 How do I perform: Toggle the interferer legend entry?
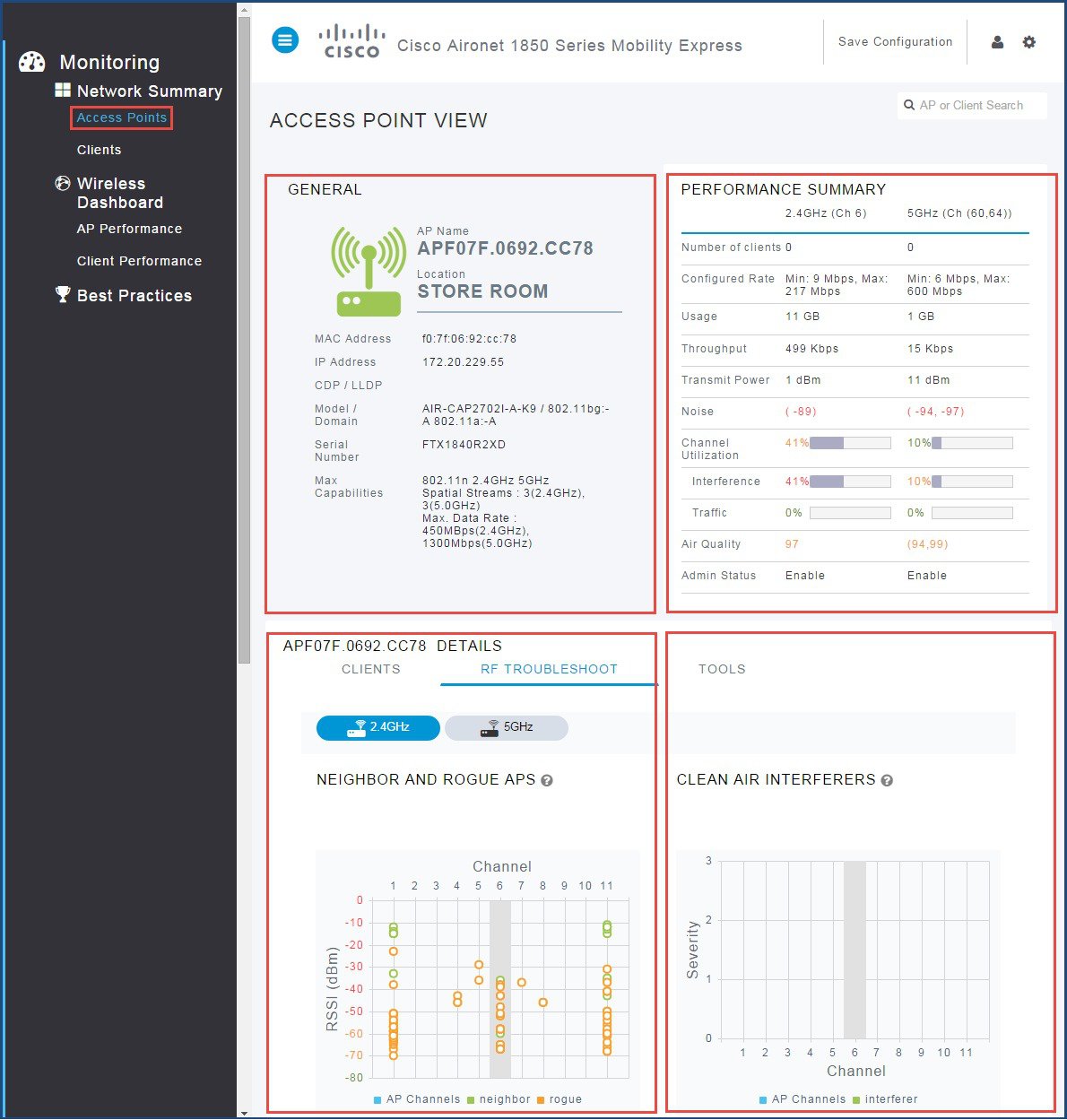tap(892, 1099)
